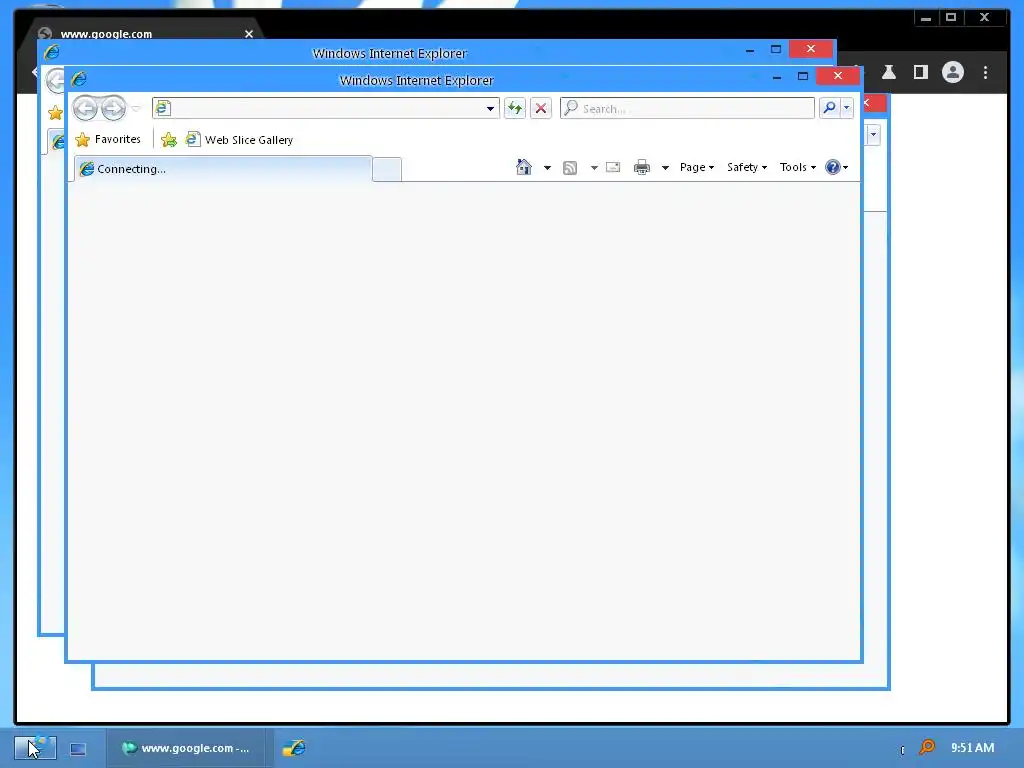Screen dimensions: 1024x768
Task: Open the Chrome profile avatar
Action: point(953,72)
